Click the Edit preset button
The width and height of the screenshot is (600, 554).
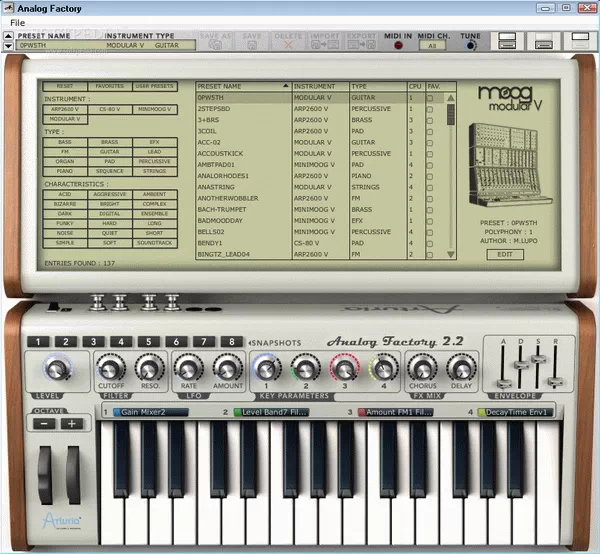pyautogui.click(x=505, y=254)
